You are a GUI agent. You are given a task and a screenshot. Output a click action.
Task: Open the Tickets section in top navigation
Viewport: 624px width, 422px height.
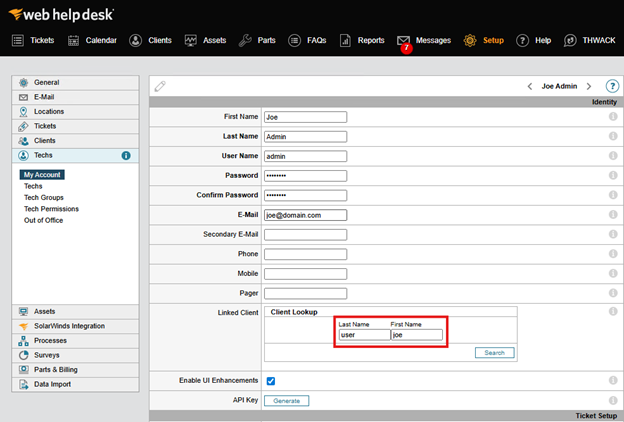coord(33,41)
